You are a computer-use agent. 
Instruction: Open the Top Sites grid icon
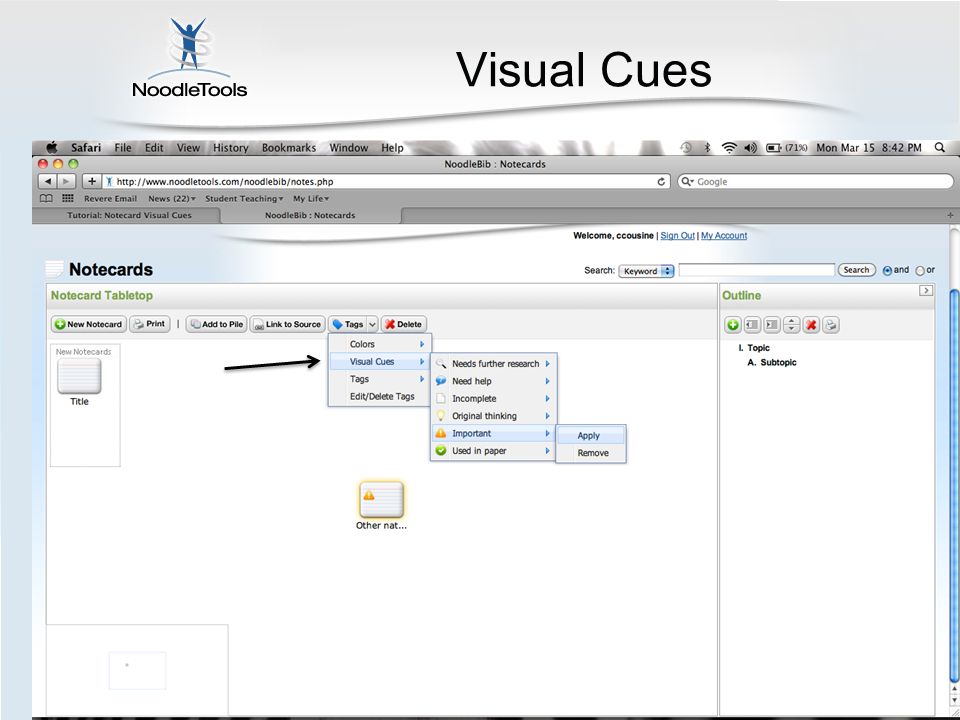point(68,198)
